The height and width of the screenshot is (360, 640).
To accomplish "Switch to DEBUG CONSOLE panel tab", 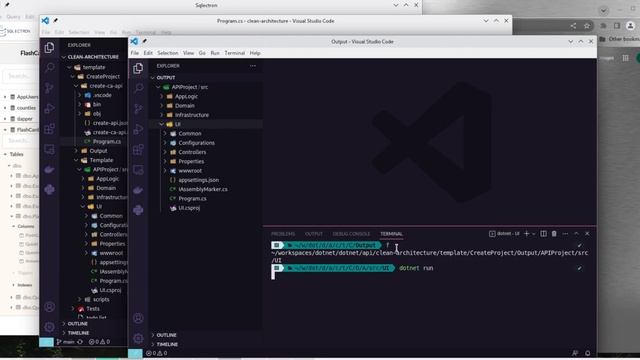I will click(351, 234).
